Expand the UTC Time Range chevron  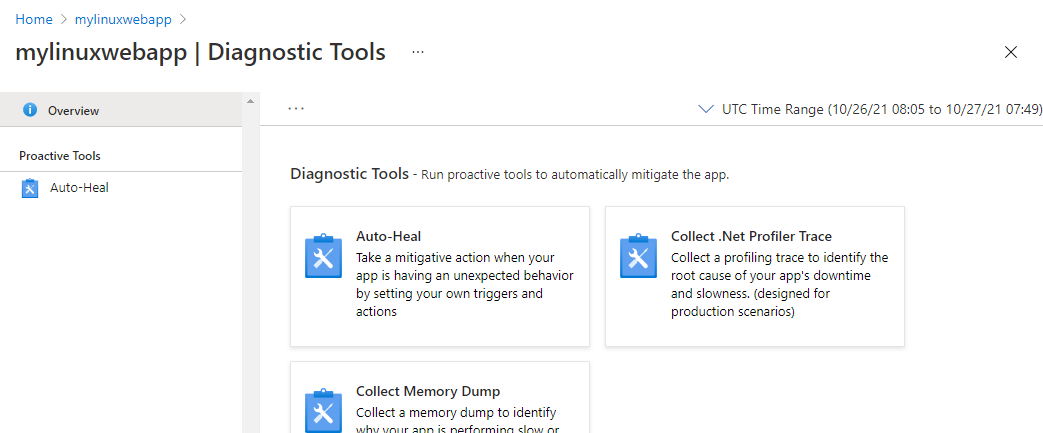(x=706, y=110)
